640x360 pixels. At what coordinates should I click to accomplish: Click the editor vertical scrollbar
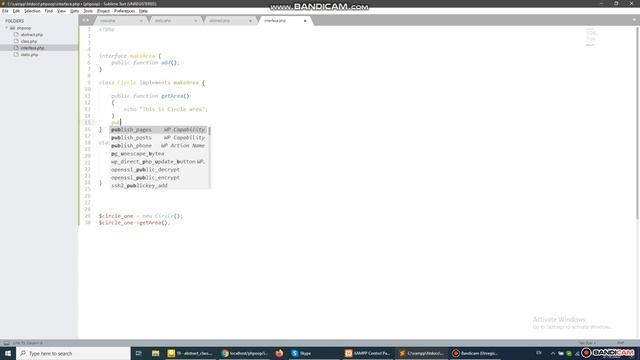(x=638, y=122)
